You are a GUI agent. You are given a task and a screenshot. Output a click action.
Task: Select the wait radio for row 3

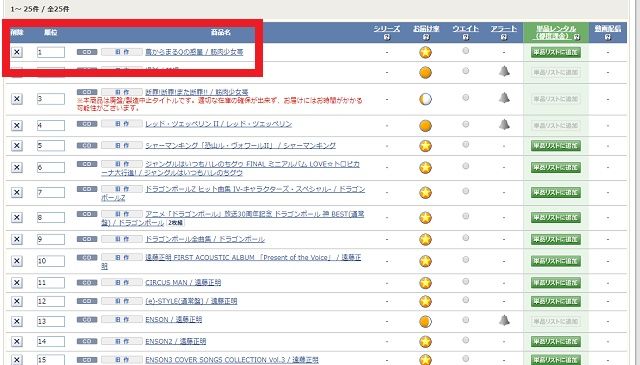[466, 98]
